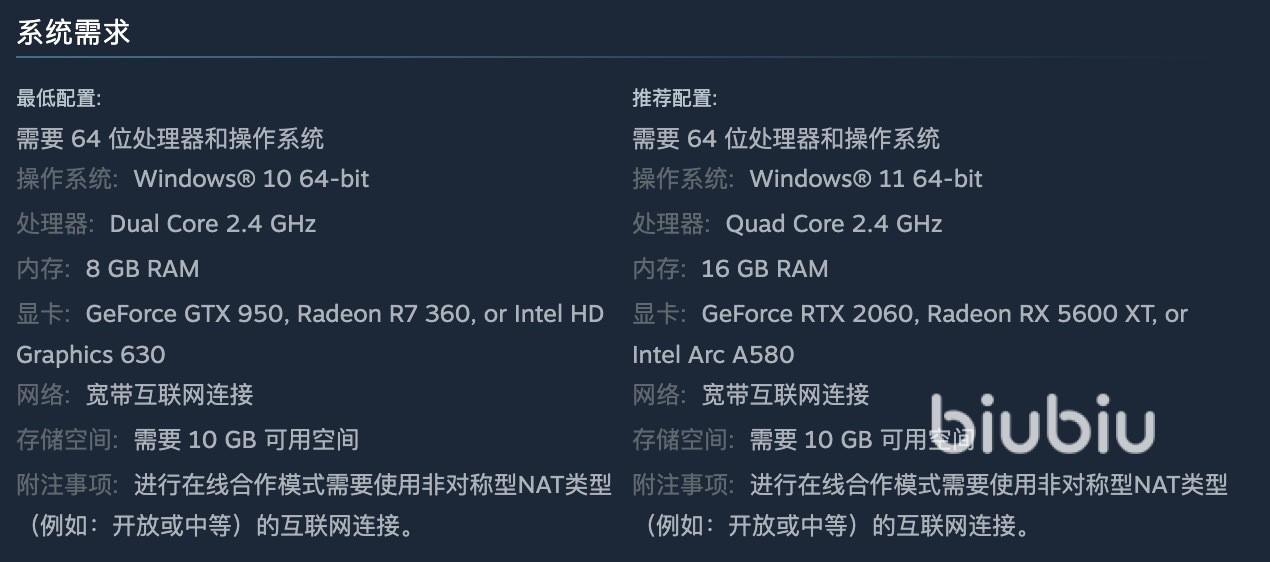Select the 推荐配置 label
The width and height of the screenshot is (1270, 562).
(x=675, y=98)
